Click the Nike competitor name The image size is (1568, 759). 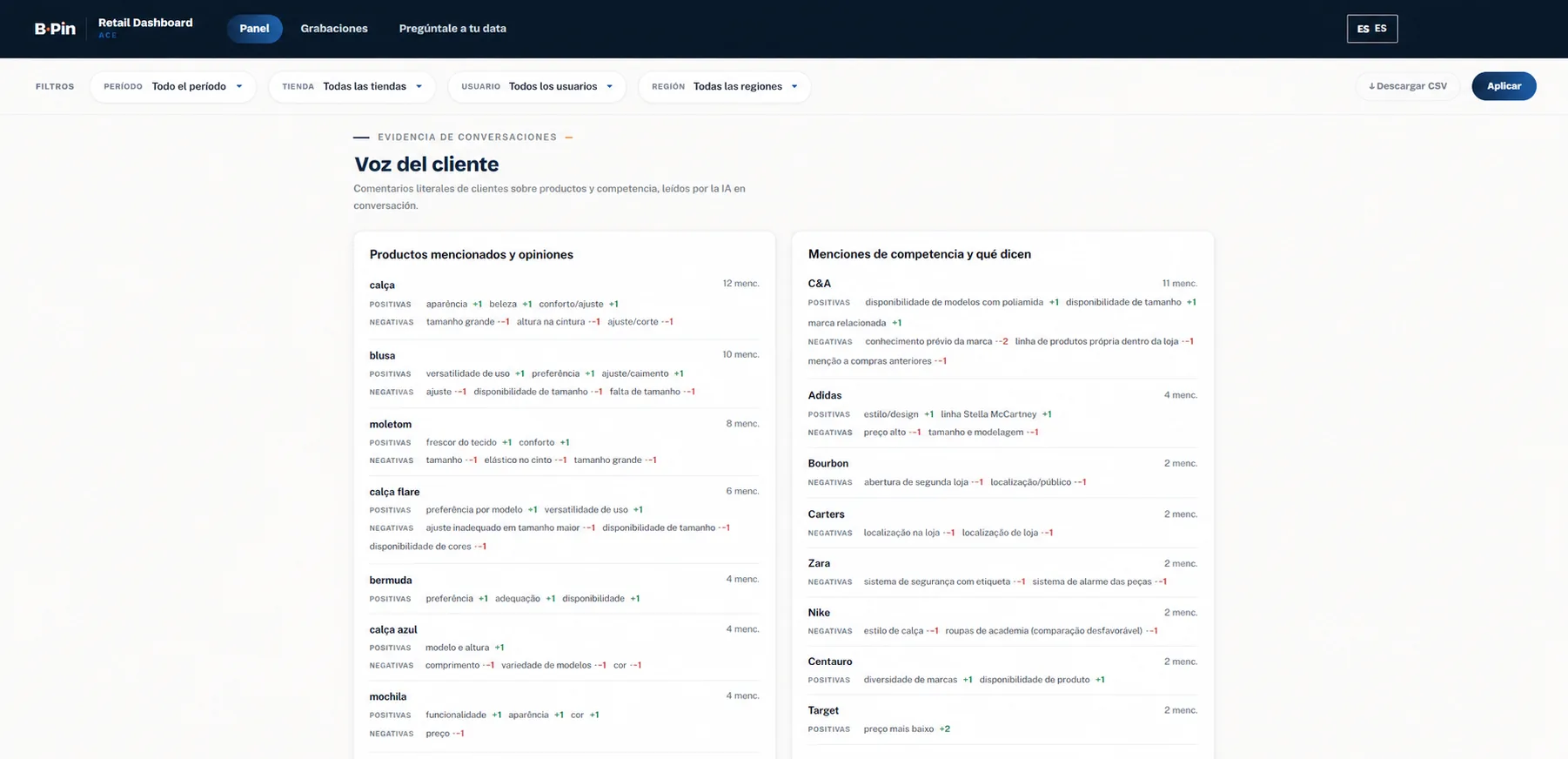click(819, 613)
